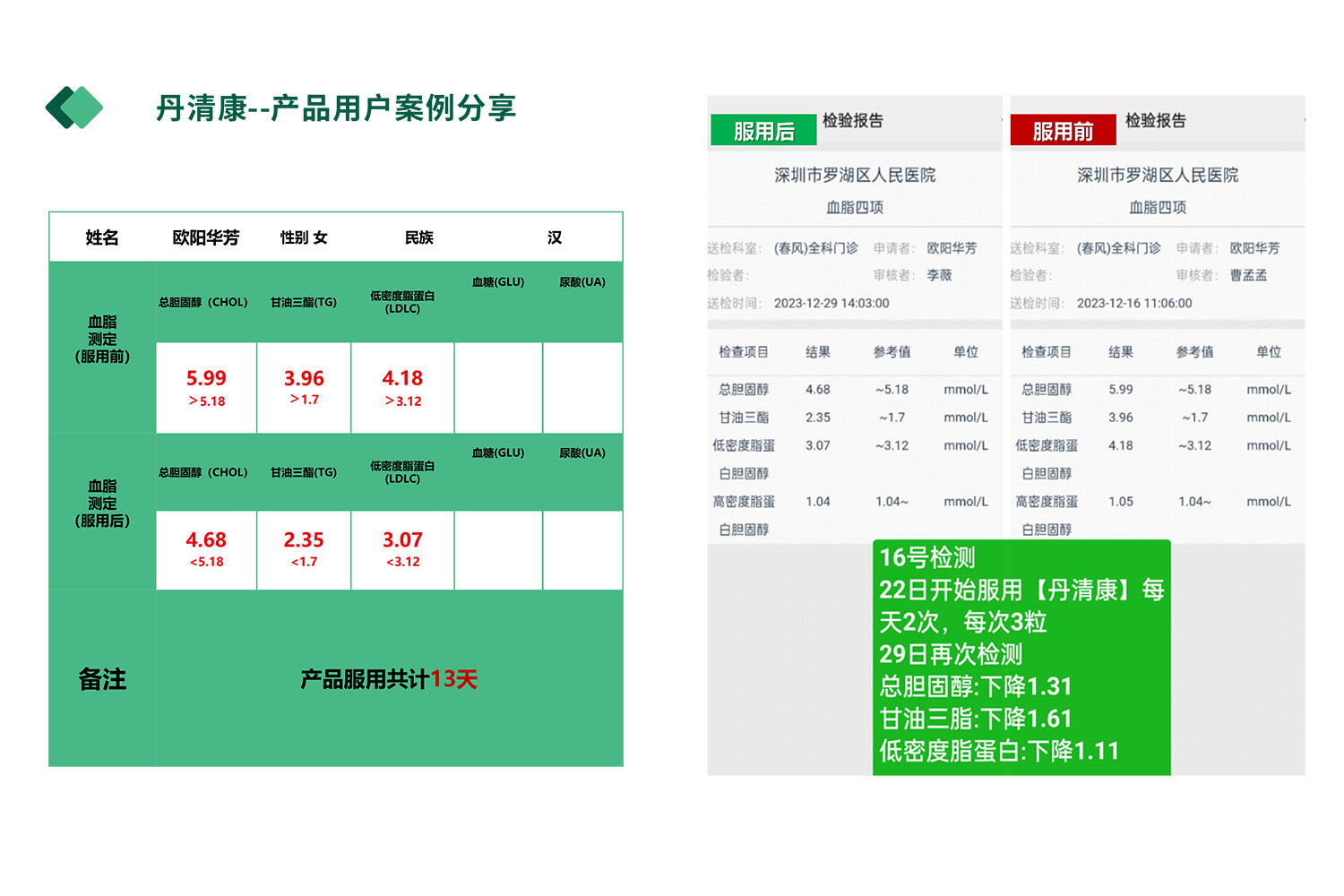Select 血脂四项 in the 服用后 report
The height and width of the screenshot is (896, 1344).
click(855, 207)
